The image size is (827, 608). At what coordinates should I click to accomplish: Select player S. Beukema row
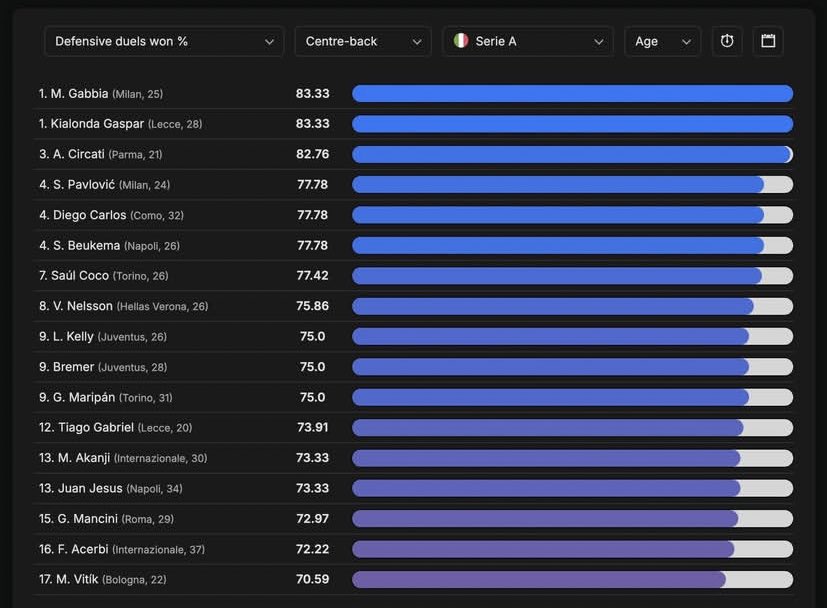click(413, 246)
